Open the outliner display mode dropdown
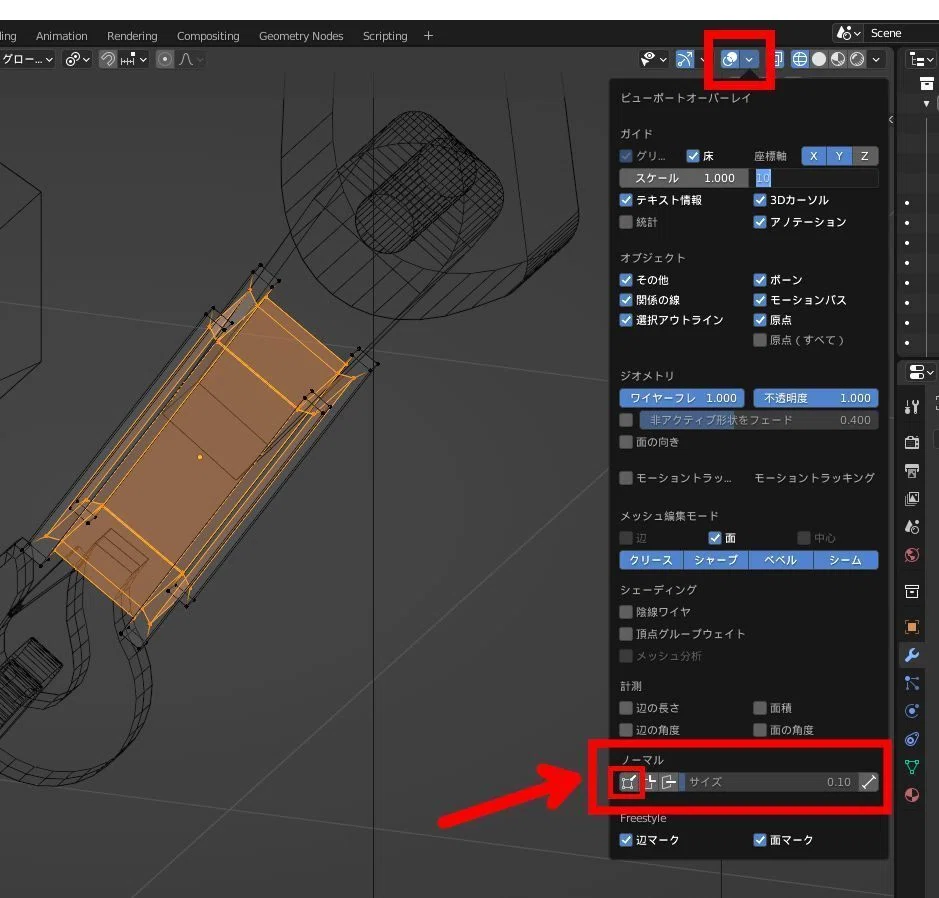This screenshot has height=898, width=939. point(921,59)
